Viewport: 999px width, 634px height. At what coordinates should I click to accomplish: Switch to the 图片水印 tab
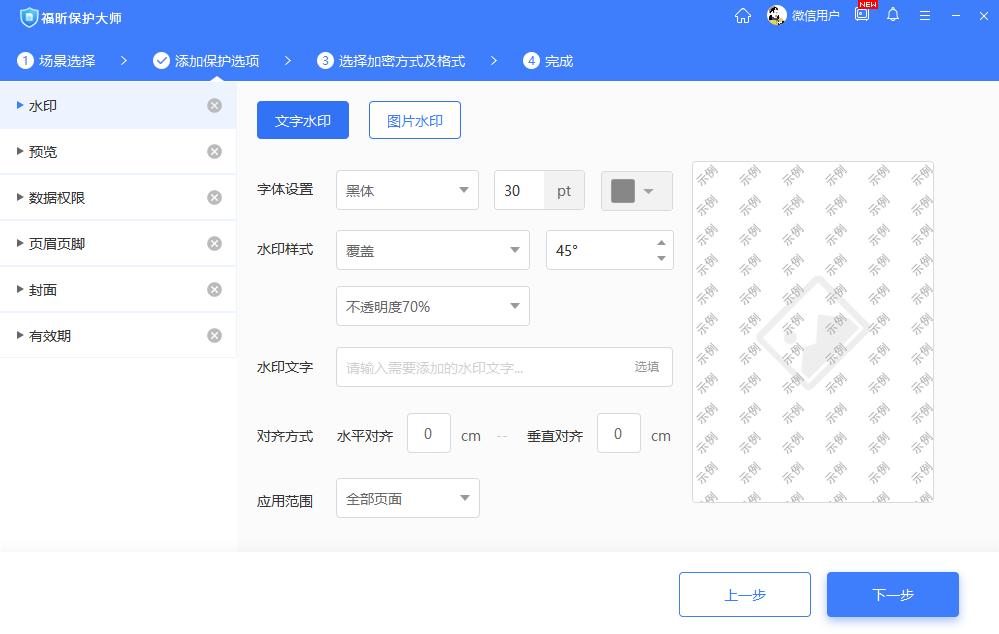coord(414,119)
